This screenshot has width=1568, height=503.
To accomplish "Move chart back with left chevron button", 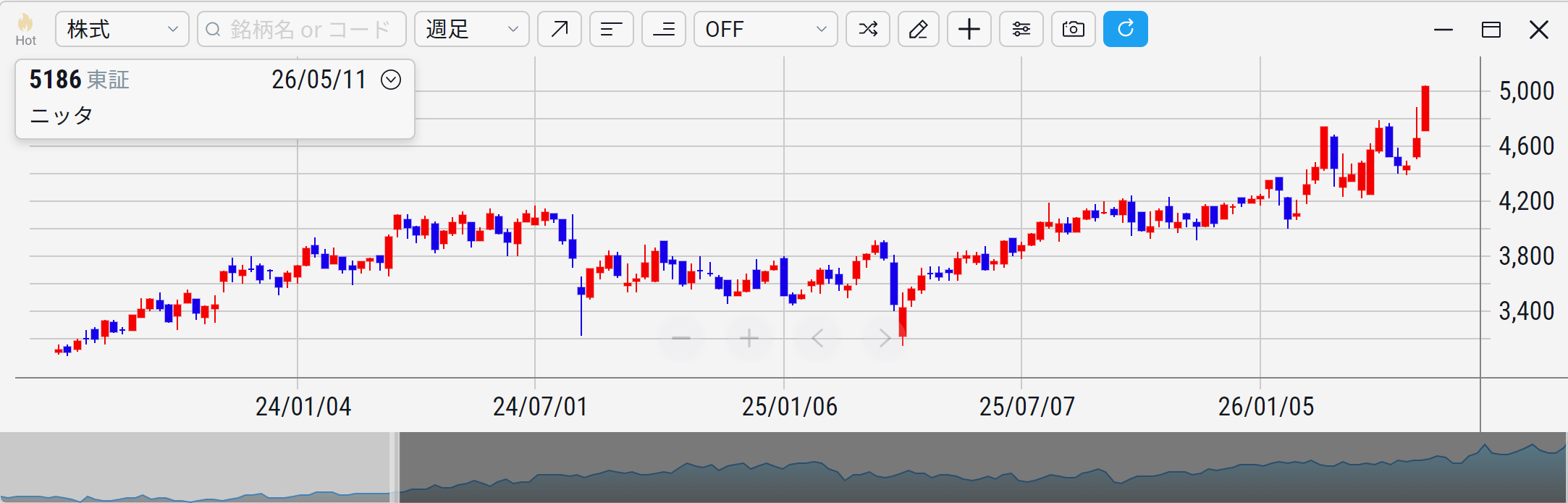I will pos(817,338).
